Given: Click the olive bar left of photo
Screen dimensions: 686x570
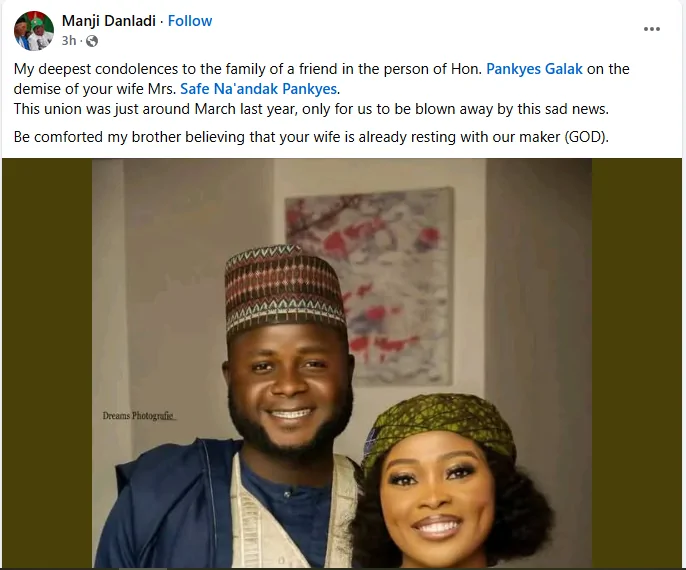Looking at the screenshot, I should [x=47, y=363].
